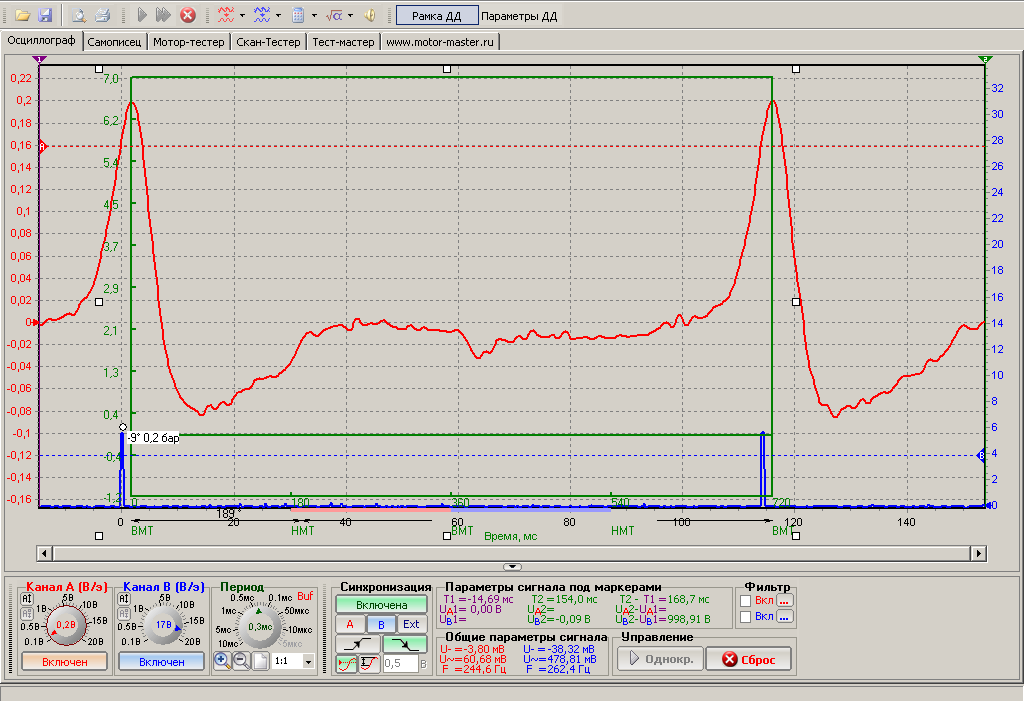
Task: Select sync source A
Action: pyautogui.click(x=350, y=624)
